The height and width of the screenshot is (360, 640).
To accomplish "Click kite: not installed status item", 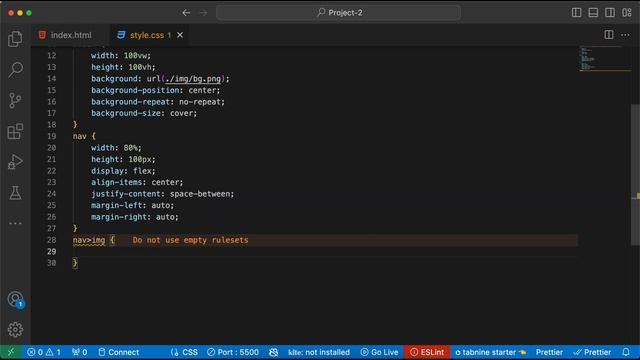I will 319,352.
